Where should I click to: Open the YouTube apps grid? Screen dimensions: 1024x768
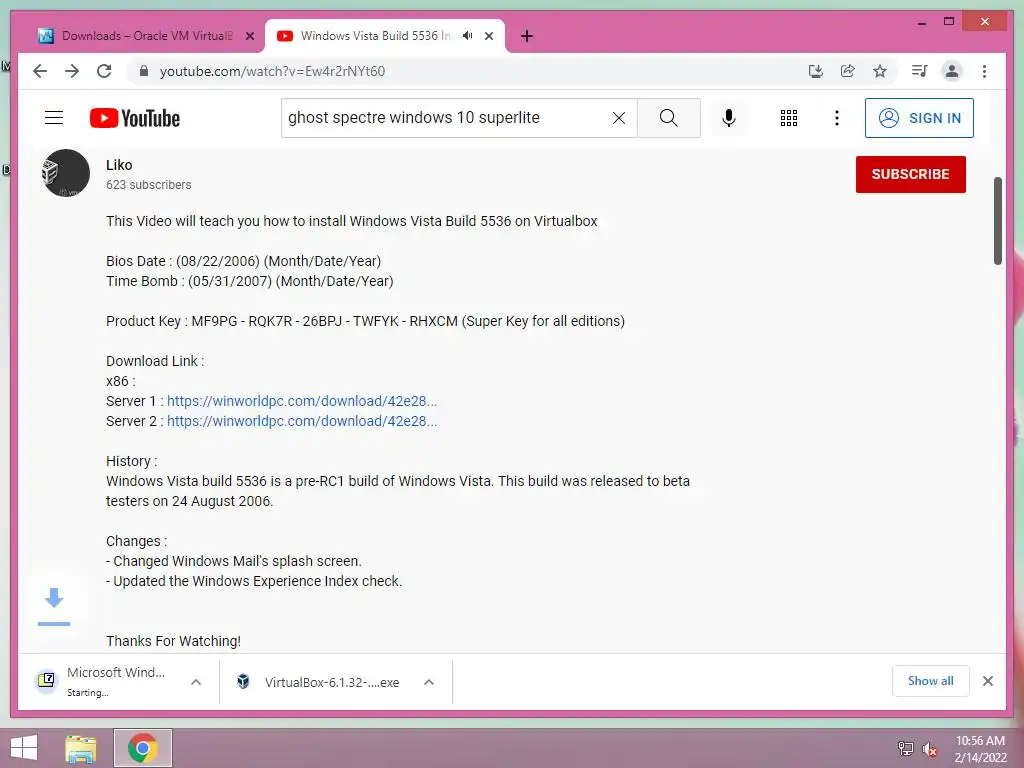[x=789, y=118]
